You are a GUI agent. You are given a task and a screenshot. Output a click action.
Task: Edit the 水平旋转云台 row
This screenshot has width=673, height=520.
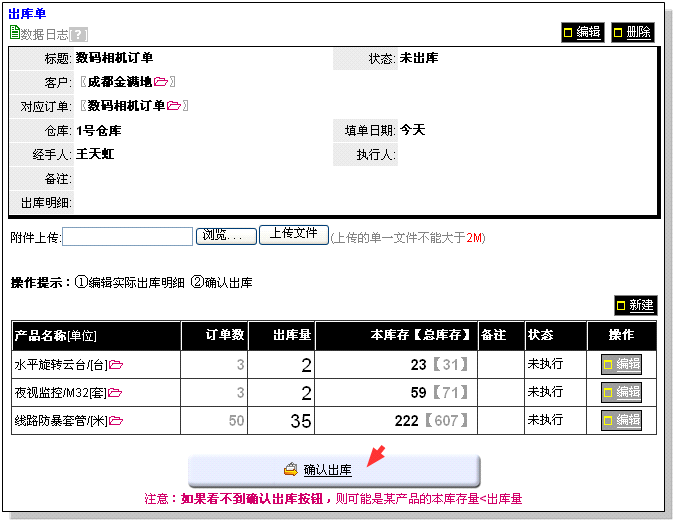[621, 364]
